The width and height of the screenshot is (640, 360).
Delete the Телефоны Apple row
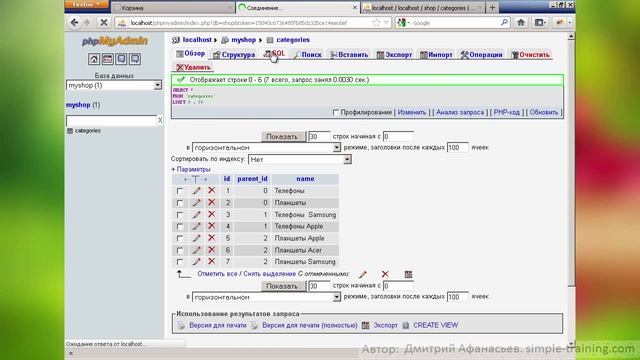211,226
